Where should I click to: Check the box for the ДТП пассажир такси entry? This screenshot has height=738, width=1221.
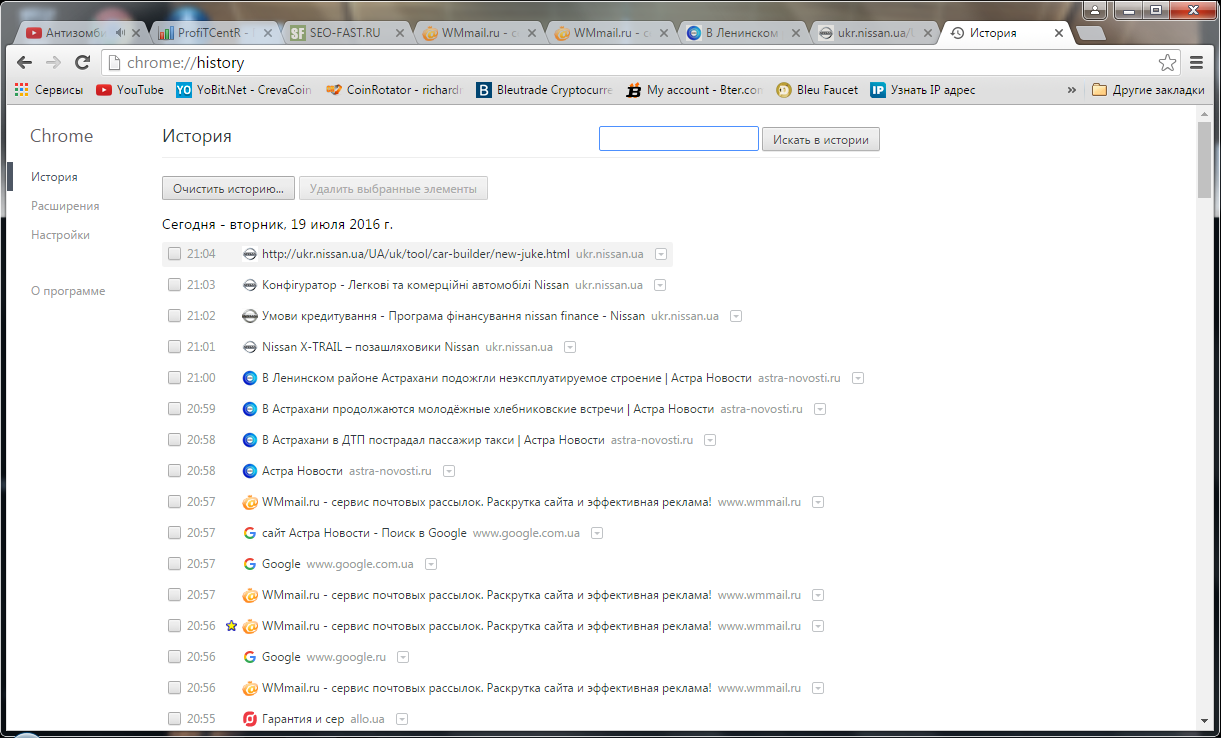coord(174,440)
